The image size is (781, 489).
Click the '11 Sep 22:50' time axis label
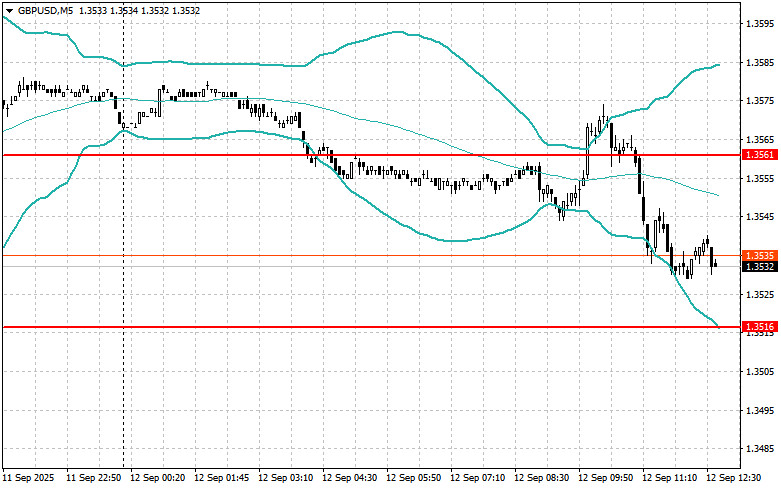(94, 478)
